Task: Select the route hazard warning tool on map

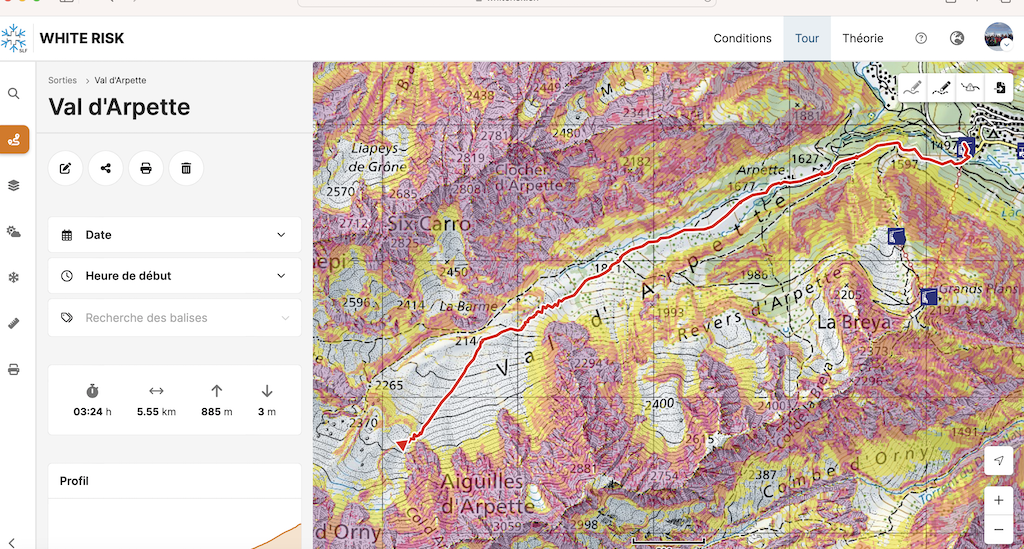Action: click(971, 88)
